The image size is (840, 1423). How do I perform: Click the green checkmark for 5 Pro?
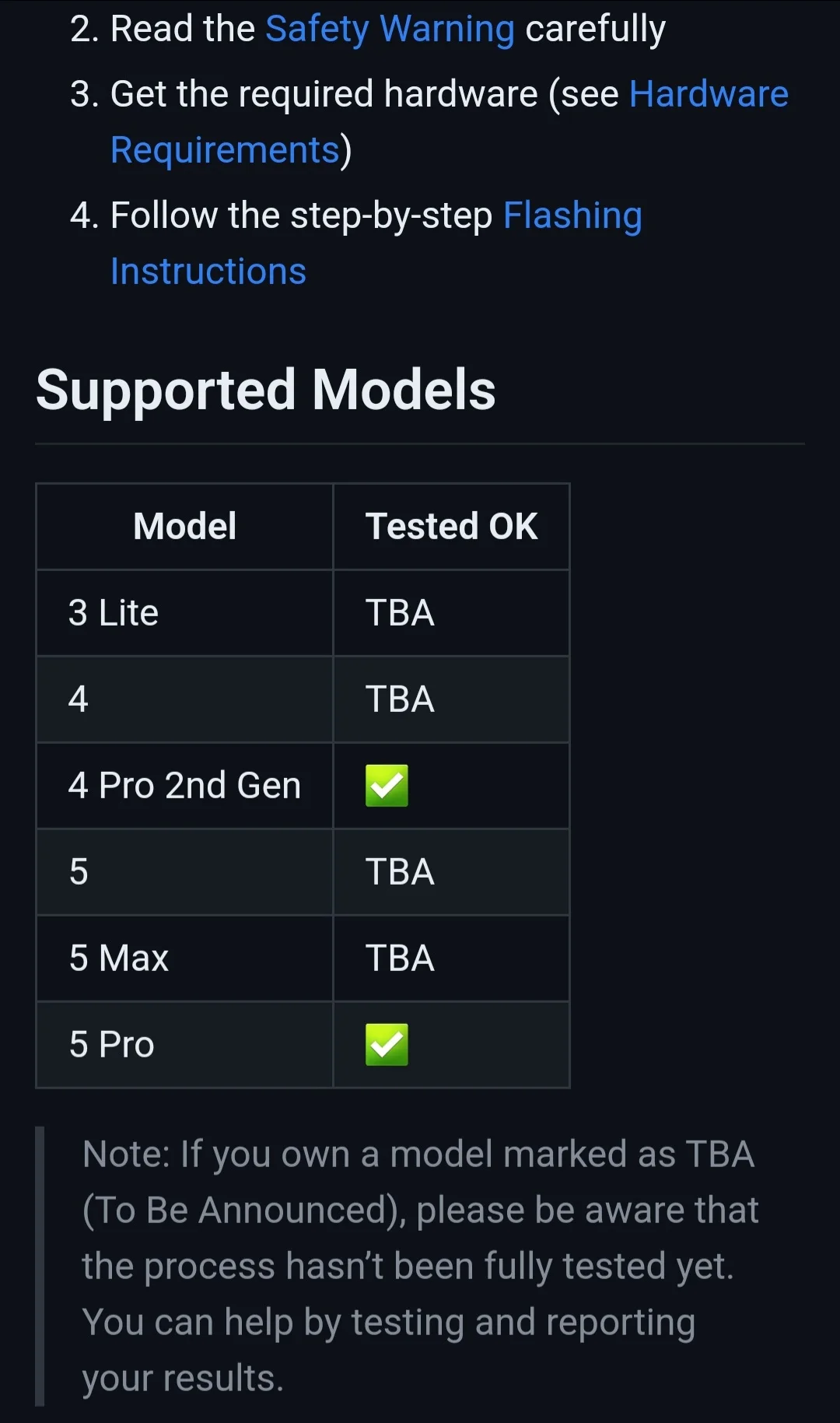click(x=387, y=1044)
